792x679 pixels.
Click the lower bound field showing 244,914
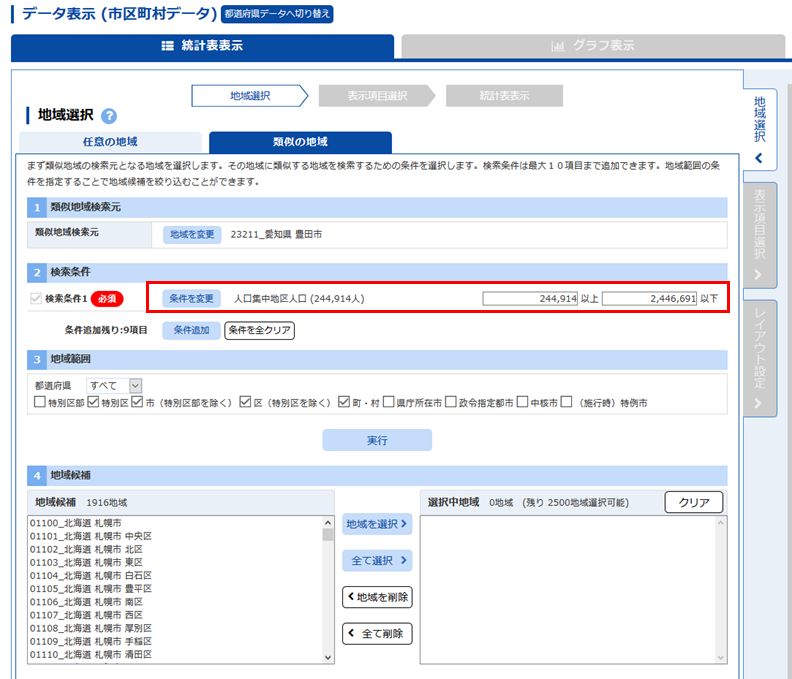[529, 298]
